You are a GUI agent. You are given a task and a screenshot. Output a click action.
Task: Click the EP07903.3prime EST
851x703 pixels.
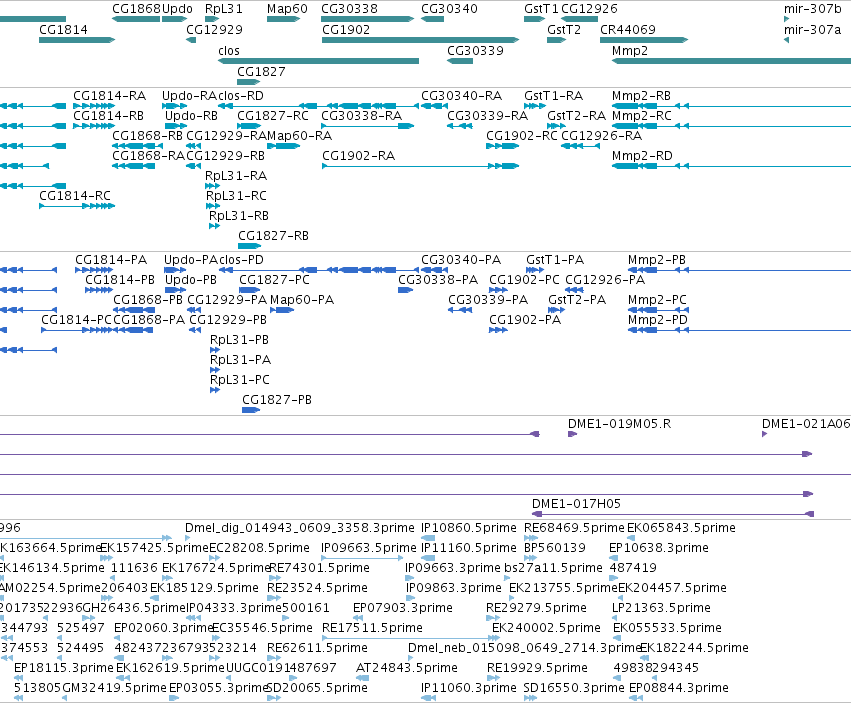click(x=357, y=618)
